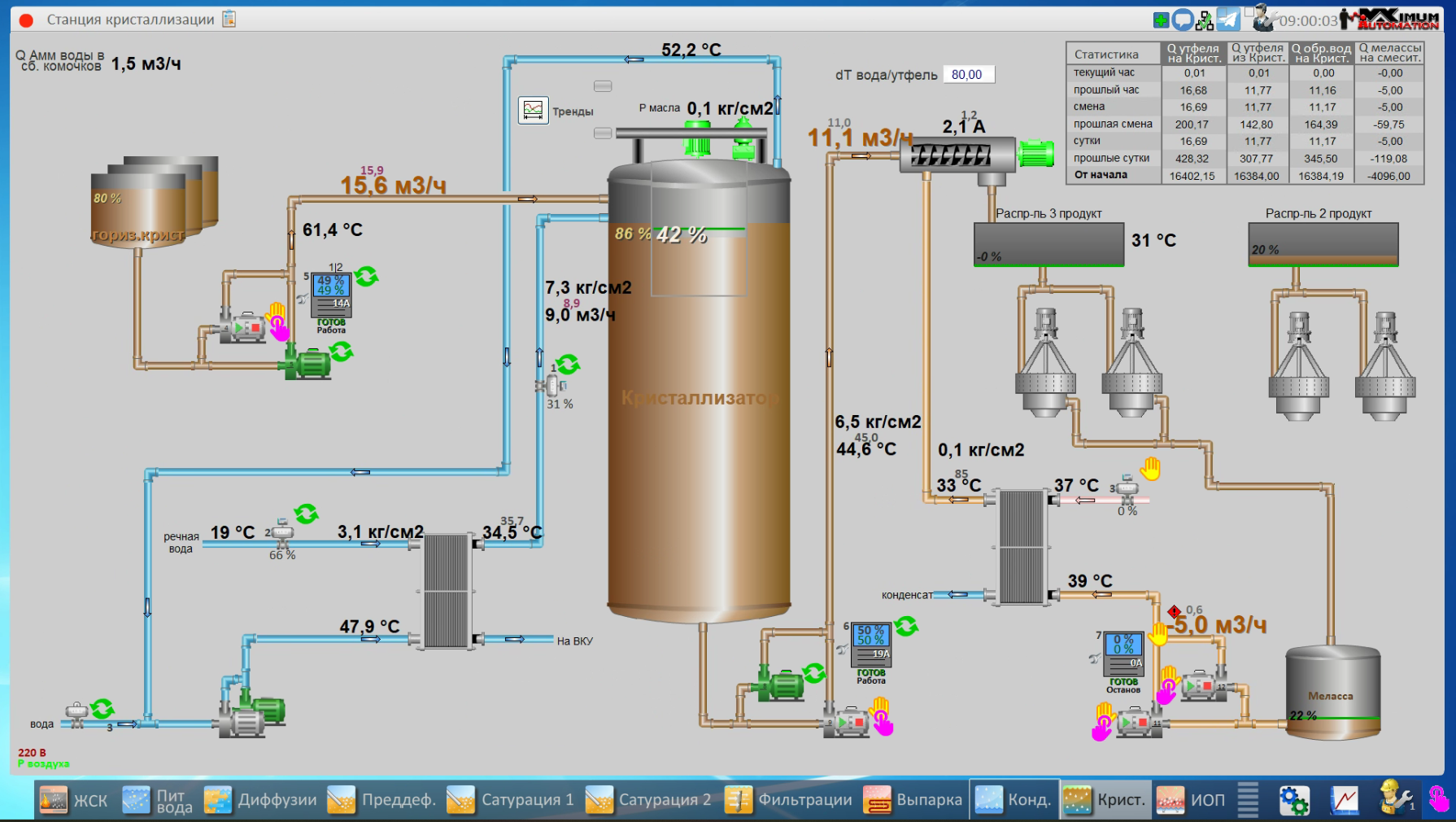Toggle the yellow manual hand near 37 °C valve
The image size is (1456, 822).
[x=1150, y=469]
